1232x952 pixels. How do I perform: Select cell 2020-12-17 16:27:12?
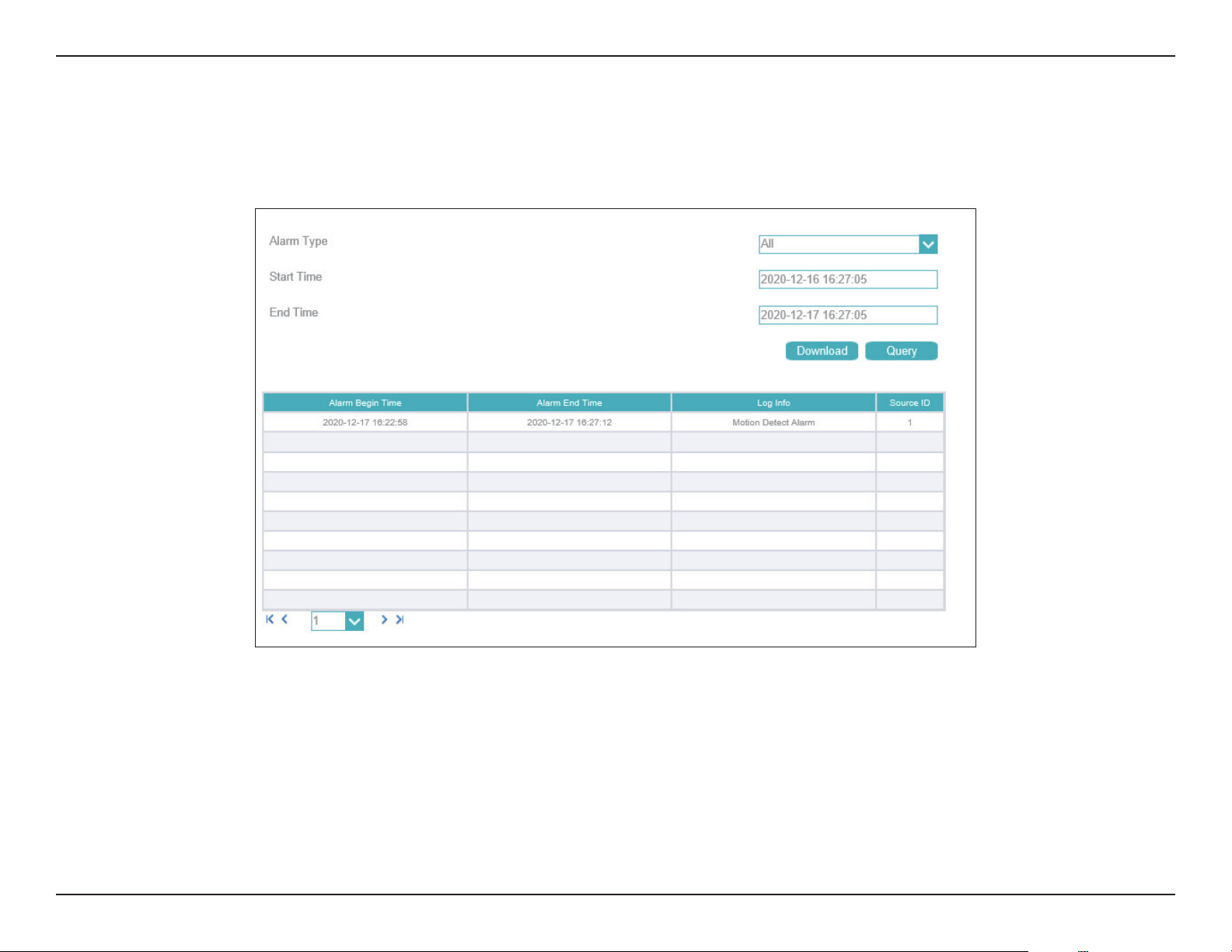pyautogui.click(x=569, y=423)
